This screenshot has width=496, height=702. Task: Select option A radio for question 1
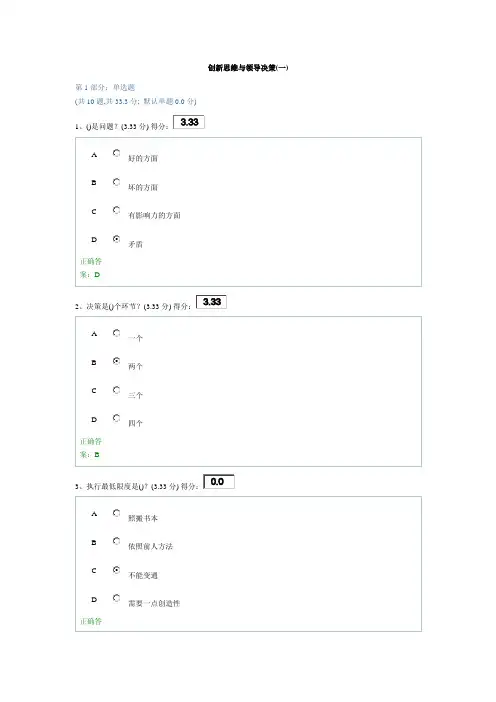116,153
